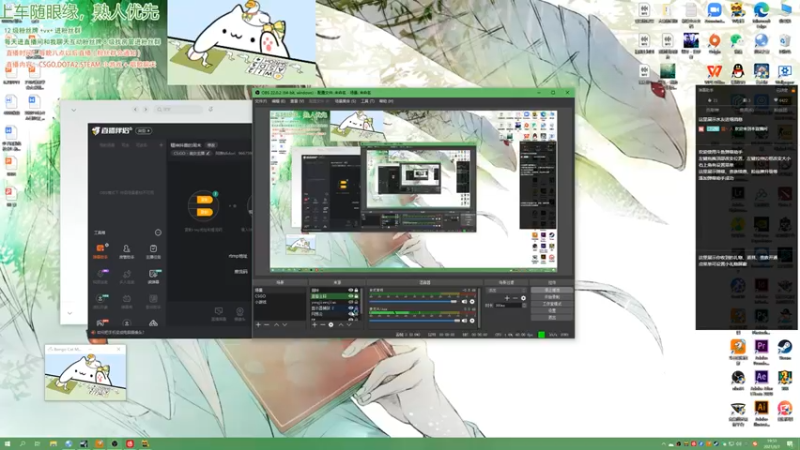Viewport: 800px width, 450px height.
Task: Click person-shaped tool icon in streaming companion
Action: tap(127, 248)
